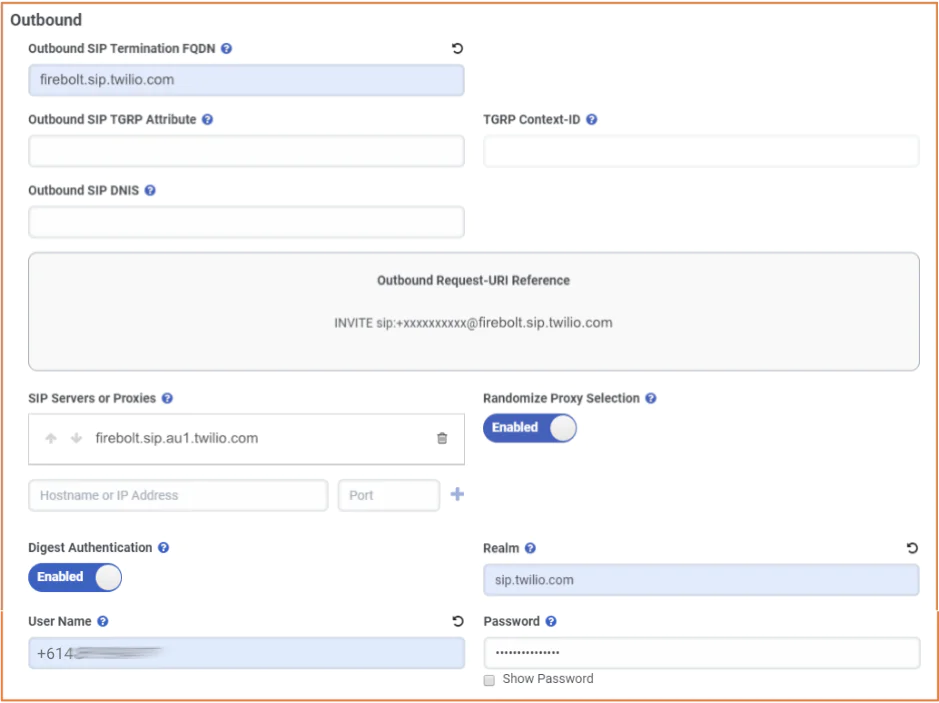This screenshot has height=703, width=939.
Task: Focus the Outbound SIP Termination FQDN field
Action: coord(246,80)
